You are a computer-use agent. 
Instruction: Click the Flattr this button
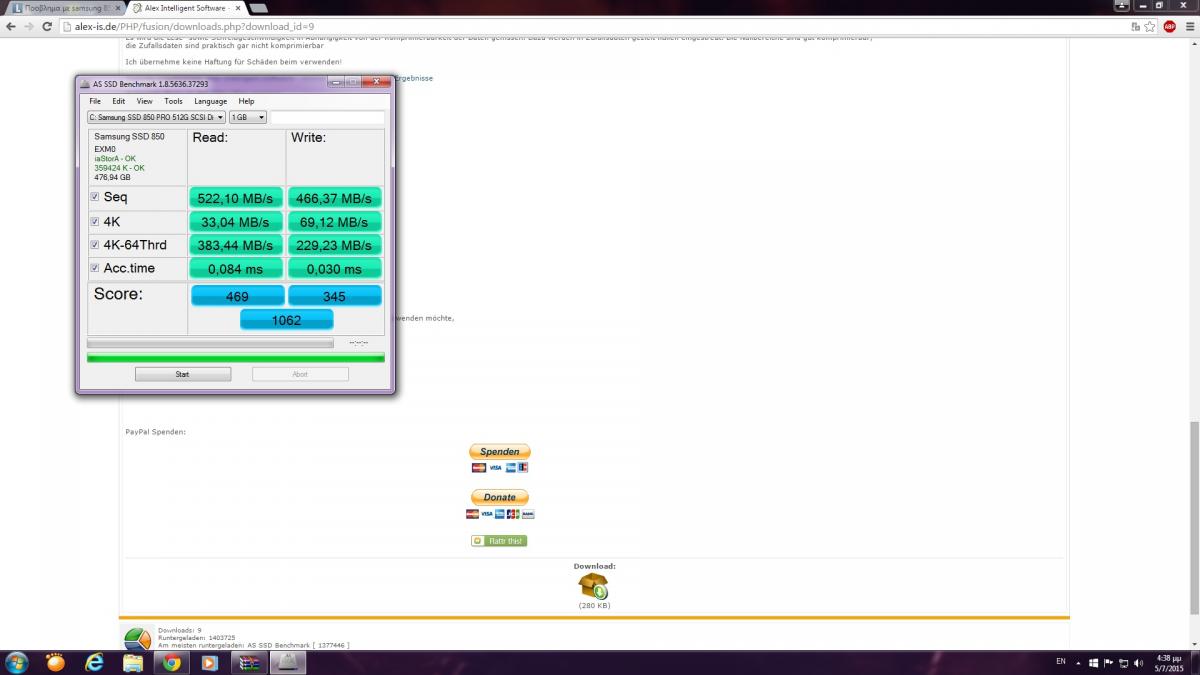pos(499,541)
